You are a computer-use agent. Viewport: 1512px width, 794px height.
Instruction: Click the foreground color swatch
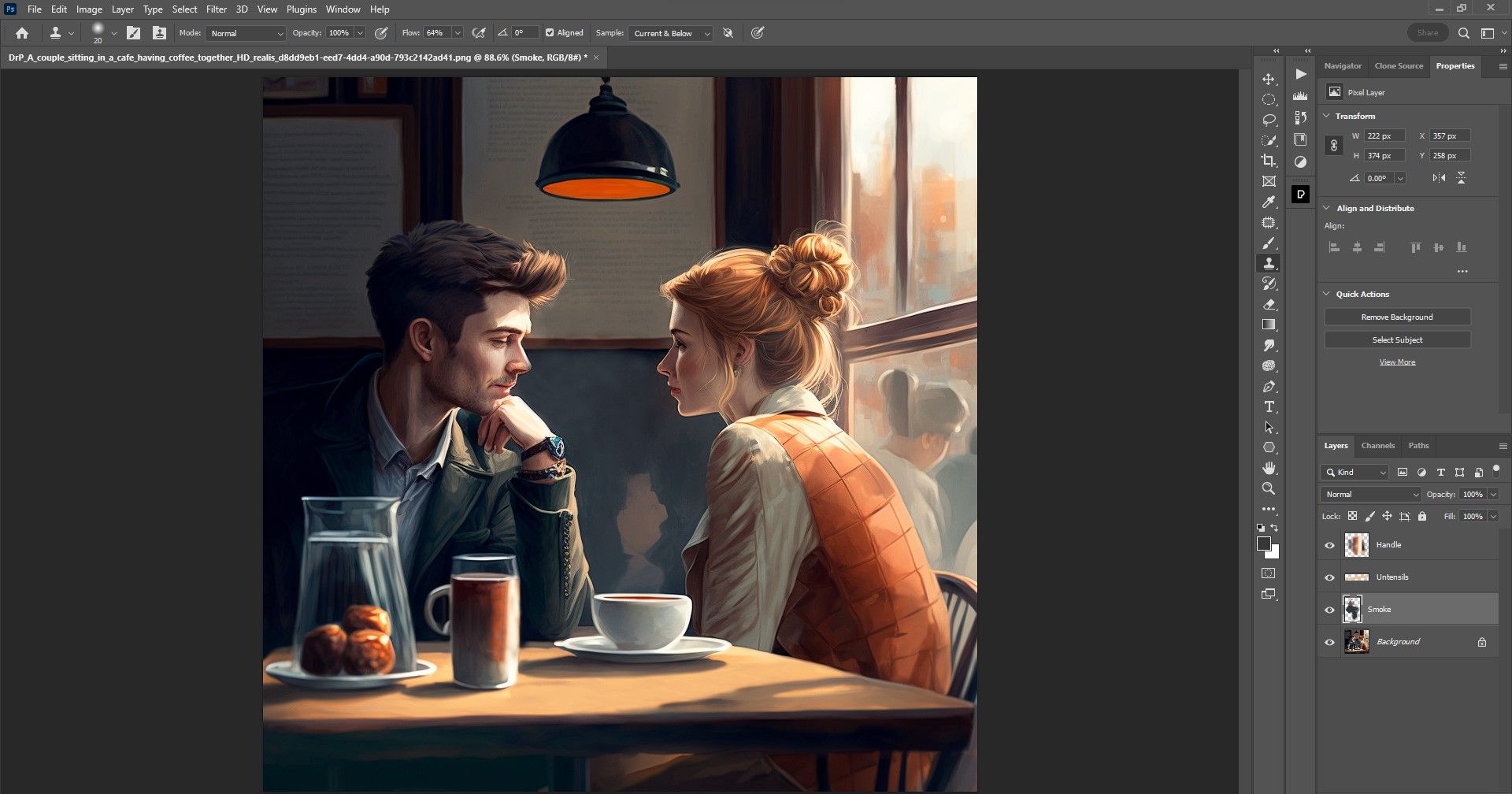pos(1264,544)
